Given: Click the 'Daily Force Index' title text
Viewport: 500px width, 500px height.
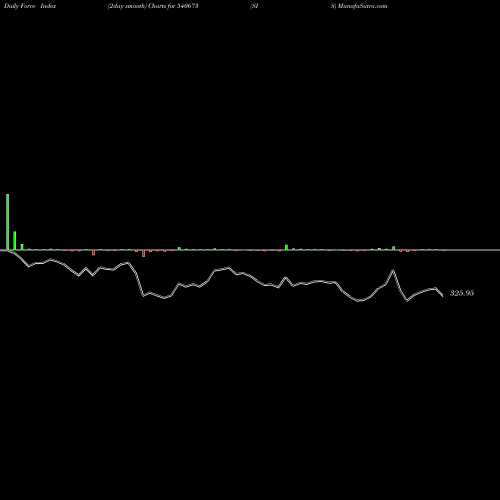Looking at the screenshot, I should 30,6.
